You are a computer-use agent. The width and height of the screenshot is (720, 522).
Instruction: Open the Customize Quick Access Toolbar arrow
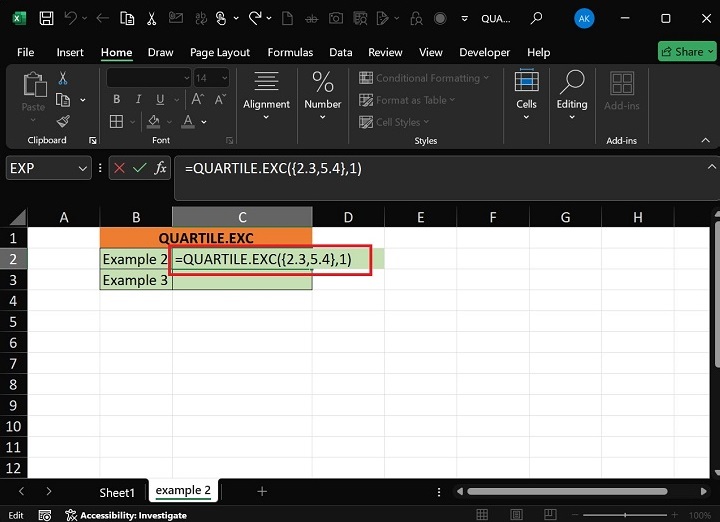click(x=465, y=19)
